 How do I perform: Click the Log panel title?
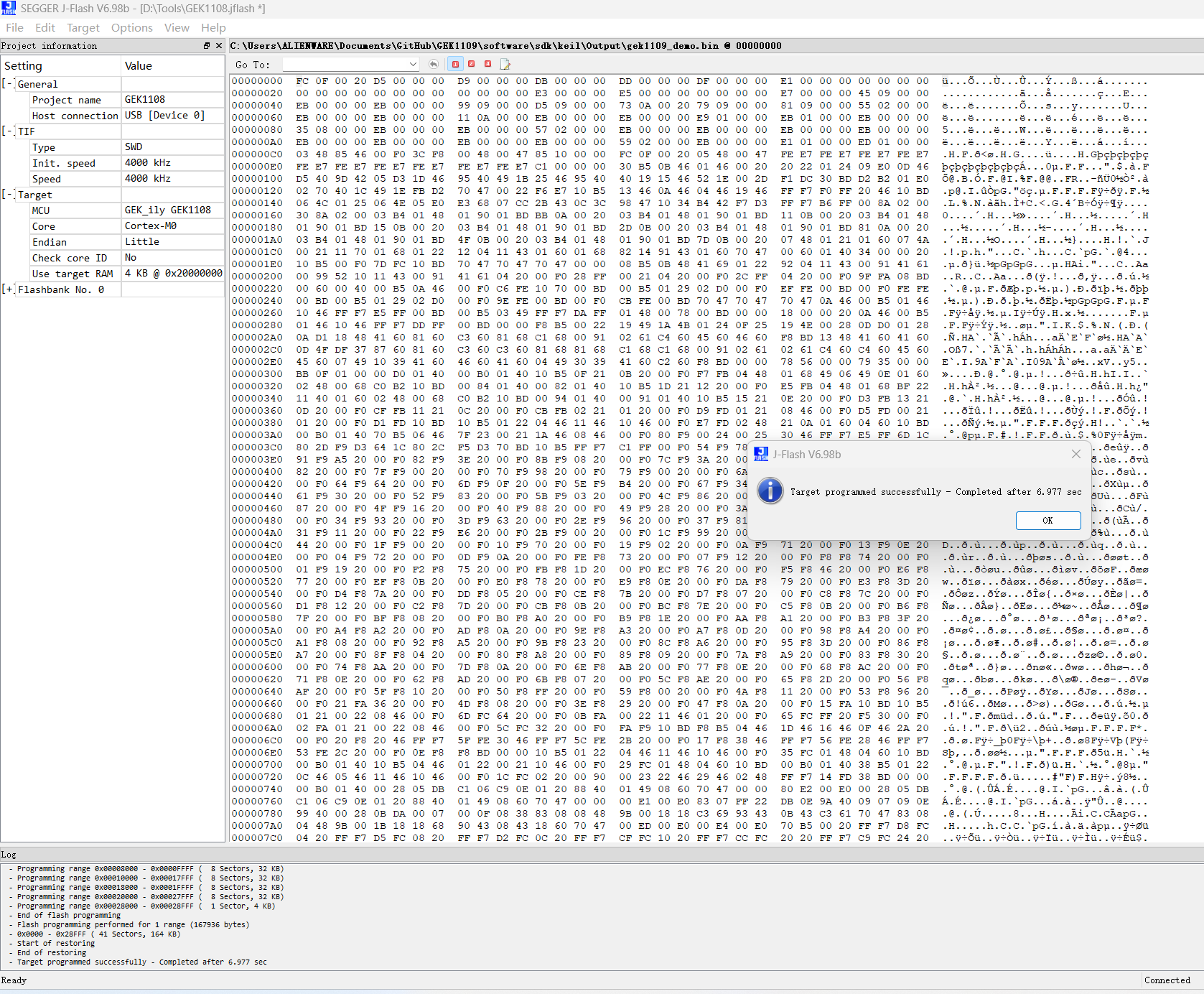9,855
